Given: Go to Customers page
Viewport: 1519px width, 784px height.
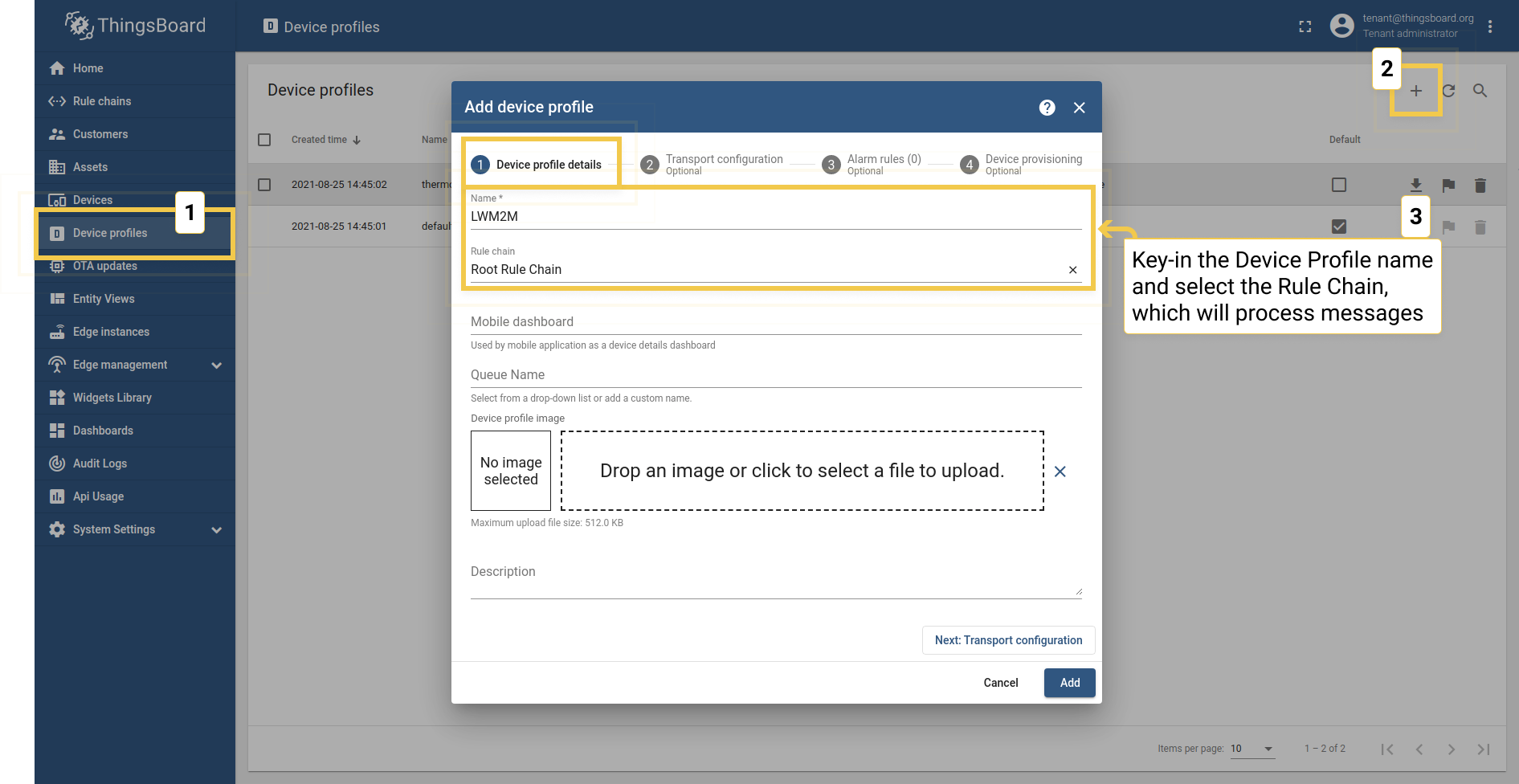Looking at the screenshot, I should [x=135, y=134].
